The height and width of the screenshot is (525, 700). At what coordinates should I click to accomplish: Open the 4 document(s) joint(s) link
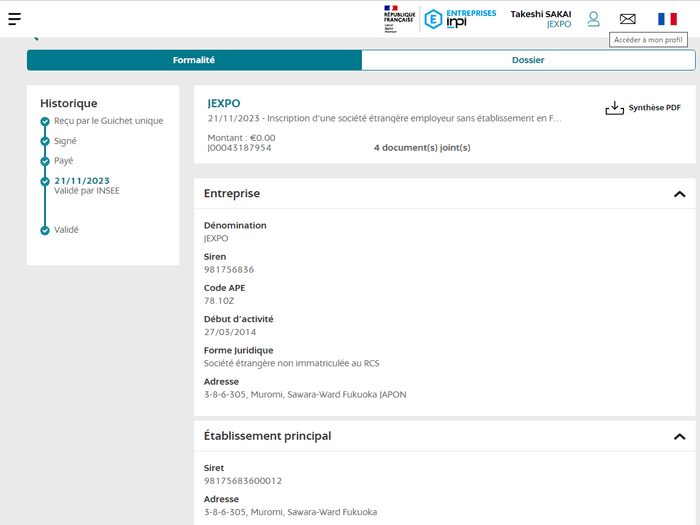coord(422,148)
